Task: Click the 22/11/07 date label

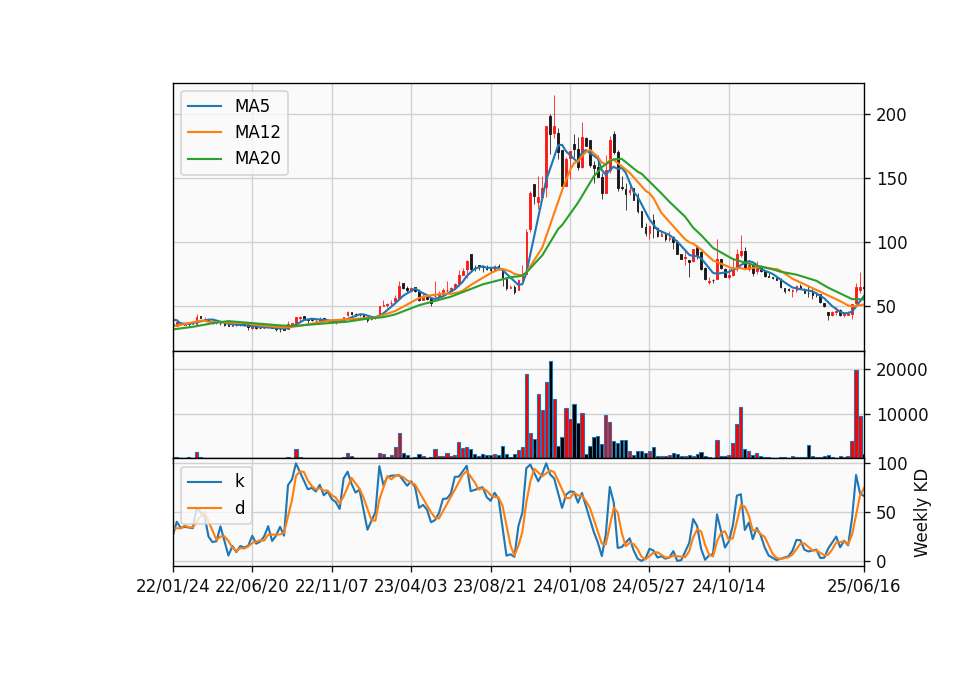Action: [x=332, y=587]
